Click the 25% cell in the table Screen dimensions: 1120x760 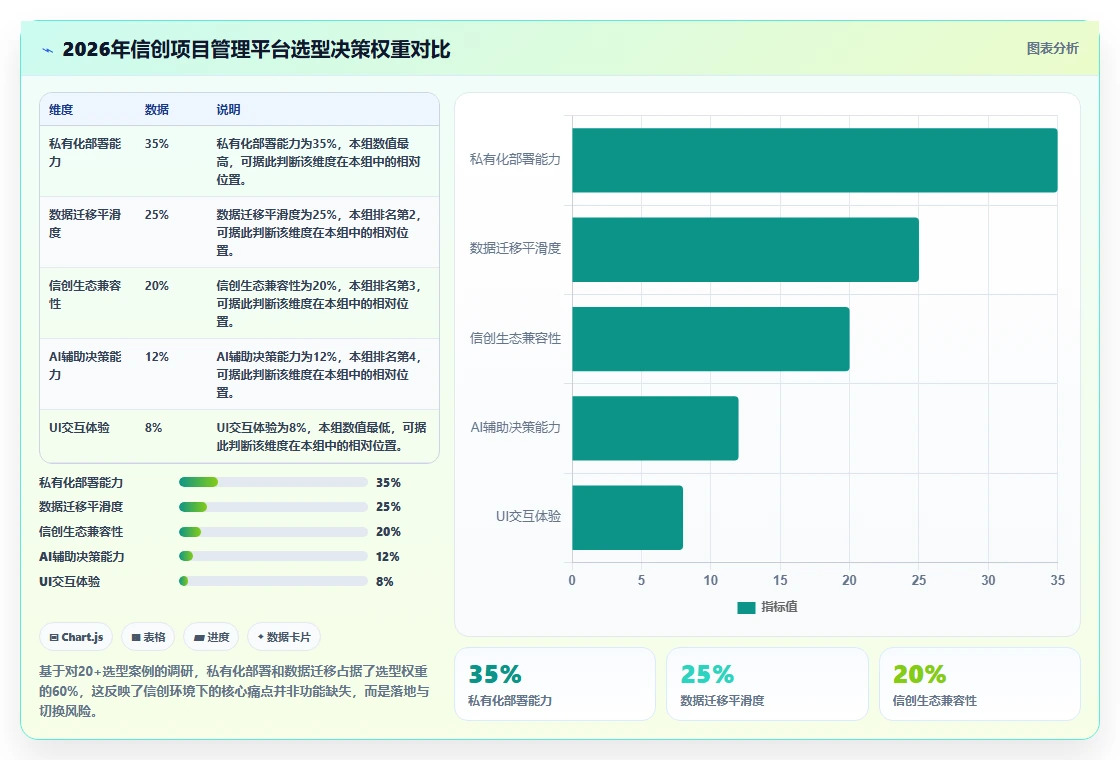click(156, 214)
